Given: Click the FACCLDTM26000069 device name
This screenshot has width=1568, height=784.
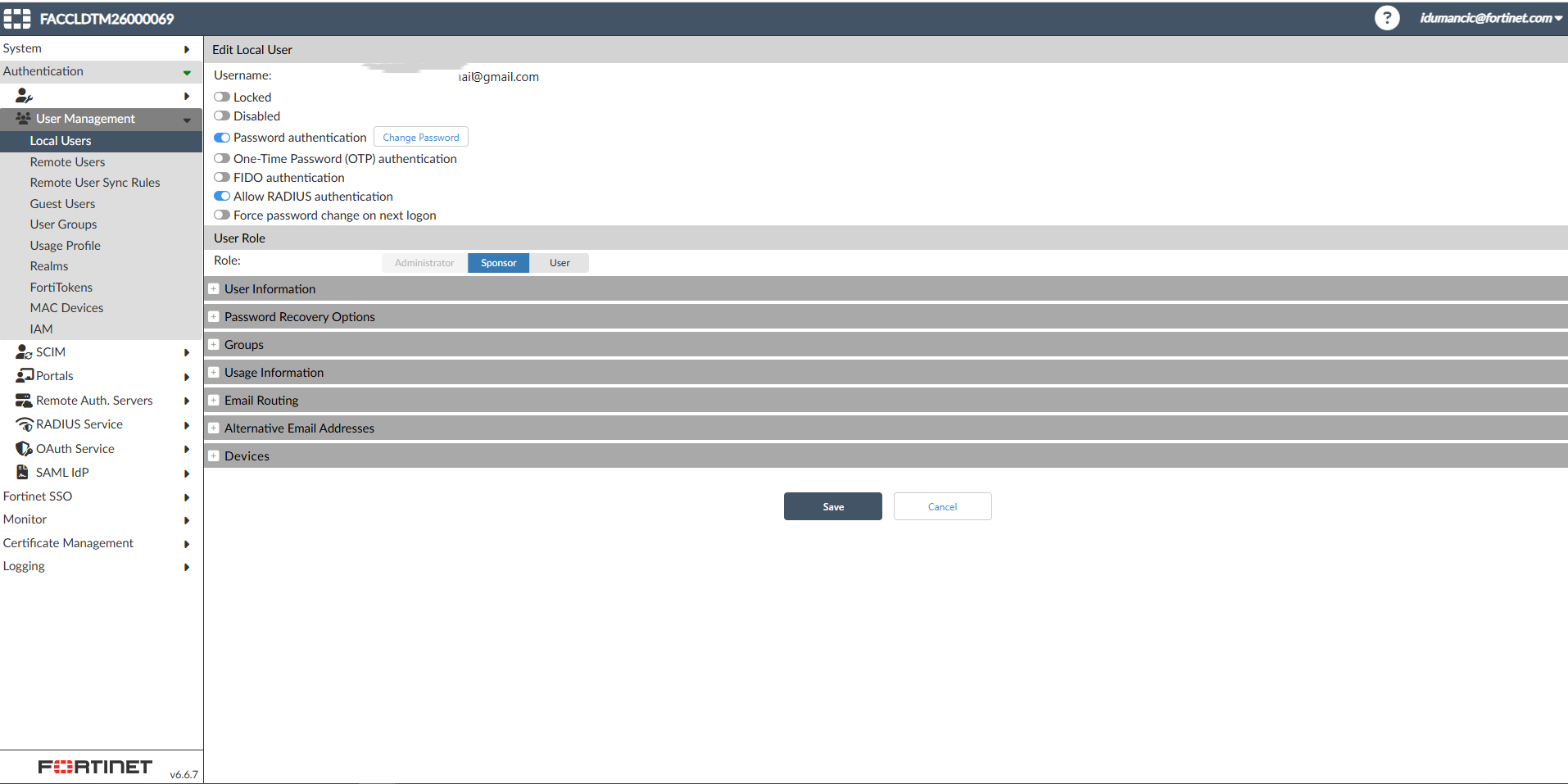Looking at the screenshot, I should tap(106, 19).
